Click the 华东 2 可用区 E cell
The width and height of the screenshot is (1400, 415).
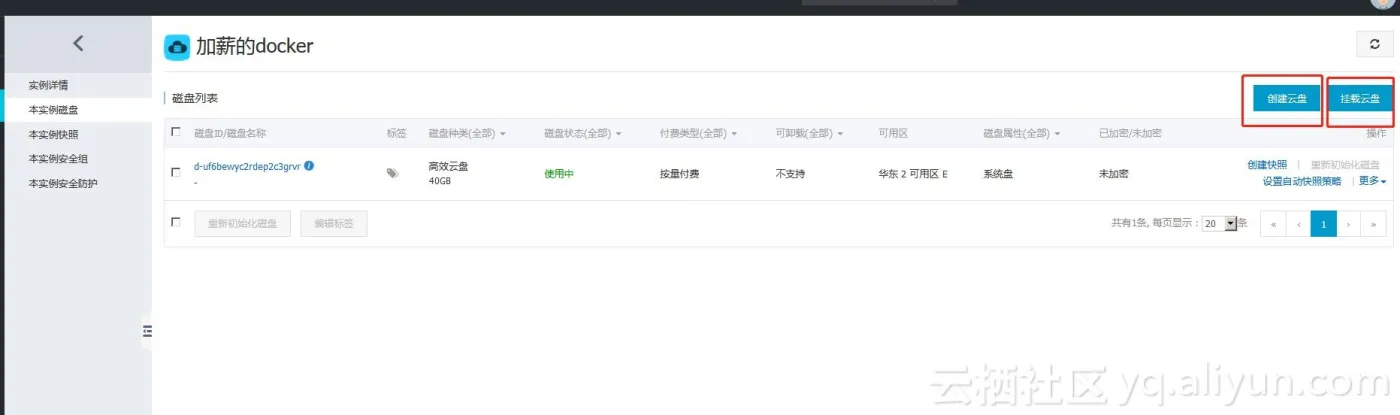point(913,174)
